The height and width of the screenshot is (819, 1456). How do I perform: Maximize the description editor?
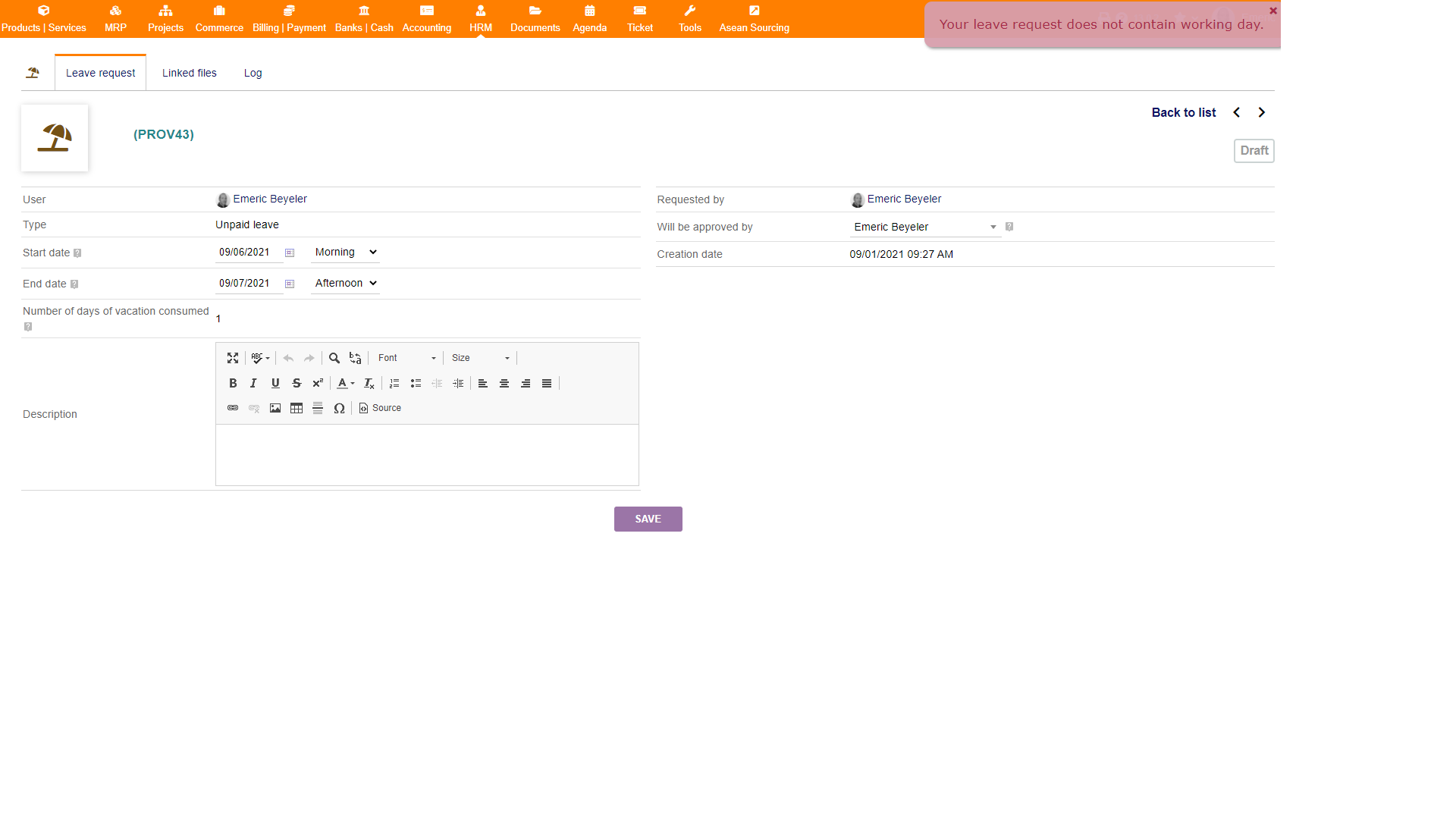(233, 358)
